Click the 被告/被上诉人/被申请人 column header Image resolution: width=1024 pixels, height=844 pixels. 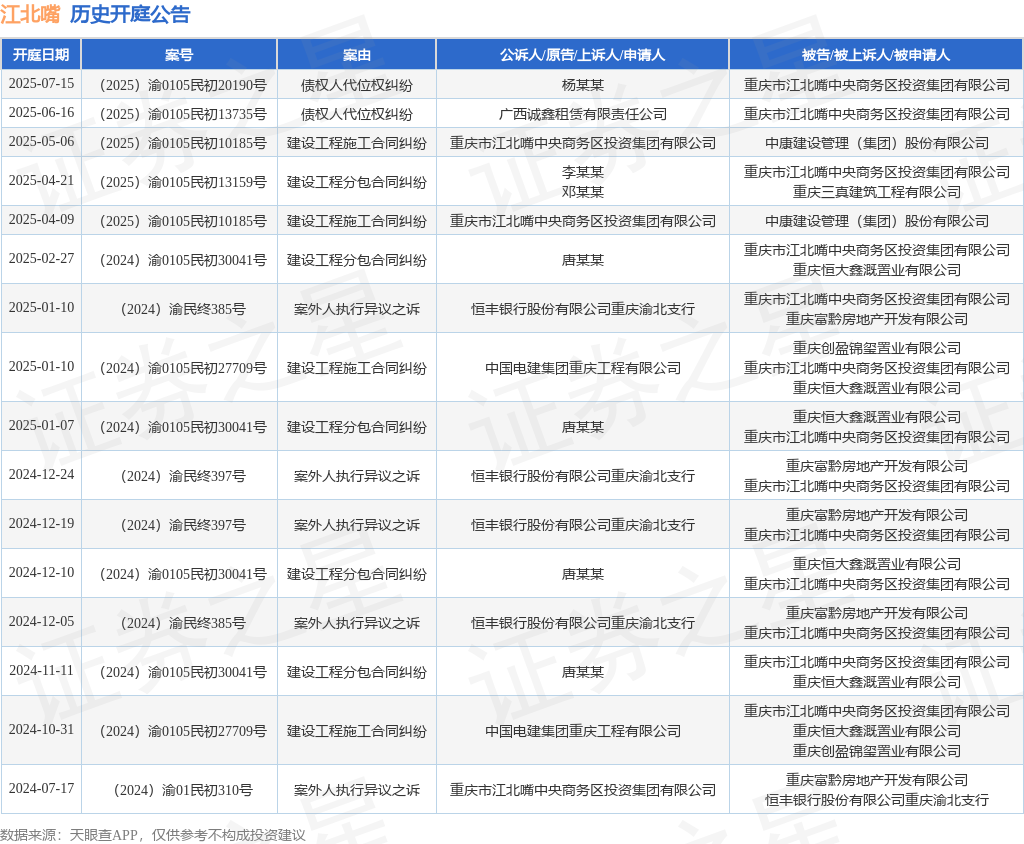click(x=876, y=55)
